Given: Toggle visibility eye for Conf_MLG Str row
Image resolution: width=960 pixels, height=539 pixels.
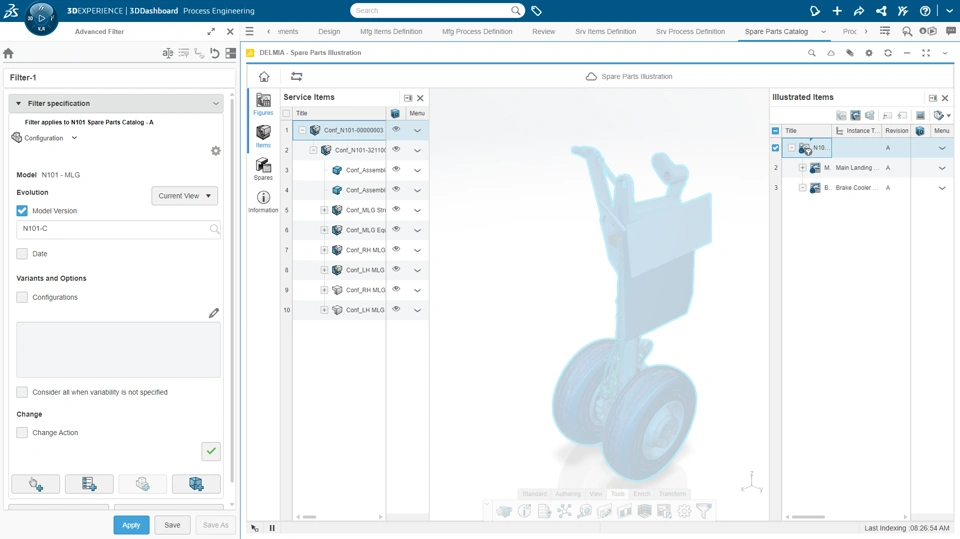Looking at the screenshot, I should pos(396,209).
